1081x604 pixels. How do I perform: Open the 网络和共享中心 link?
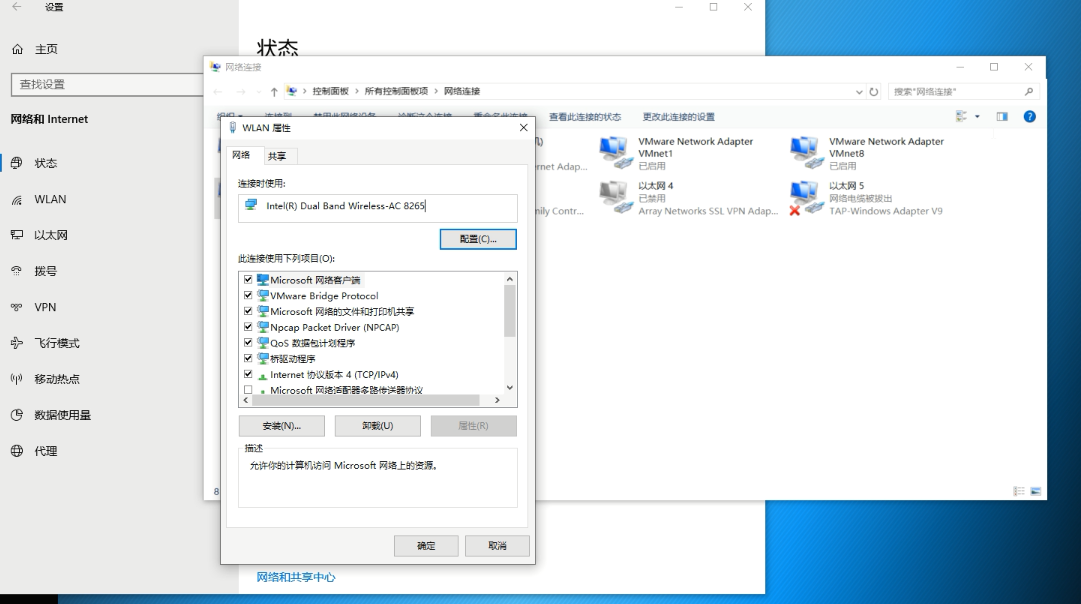296,577
